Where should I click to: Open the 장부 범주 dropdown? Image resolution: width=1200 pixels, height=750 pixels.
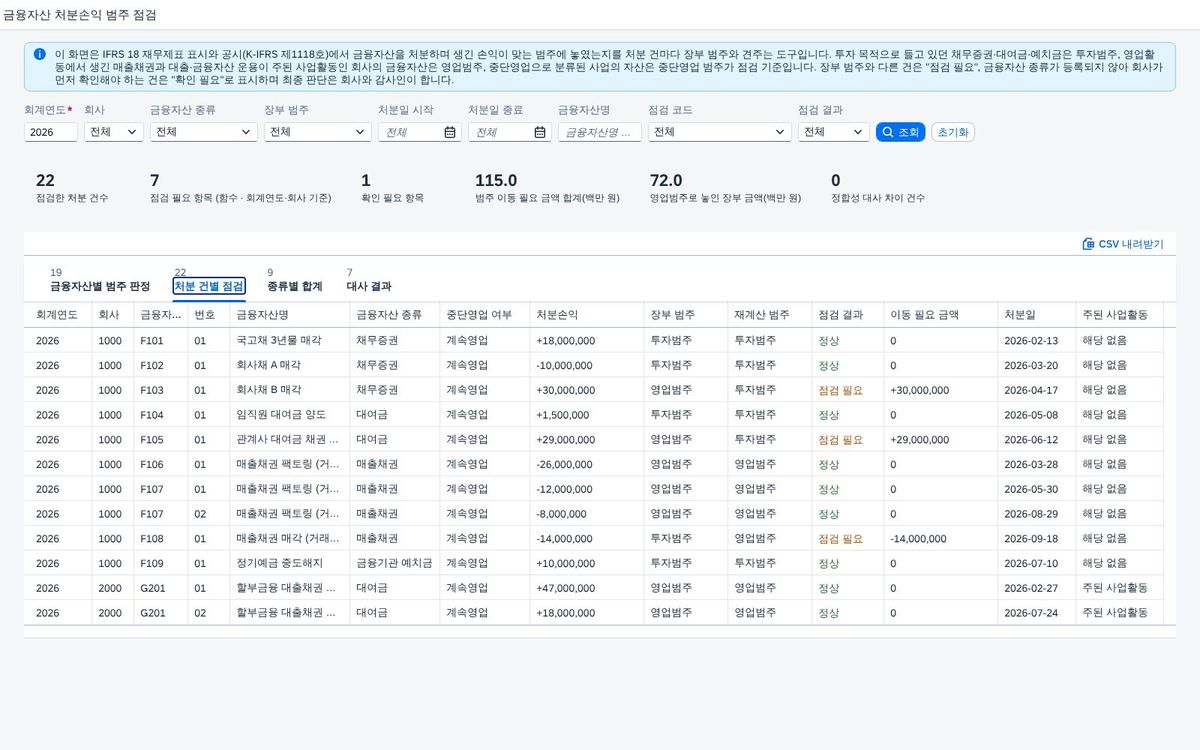[x=318, y=132]
